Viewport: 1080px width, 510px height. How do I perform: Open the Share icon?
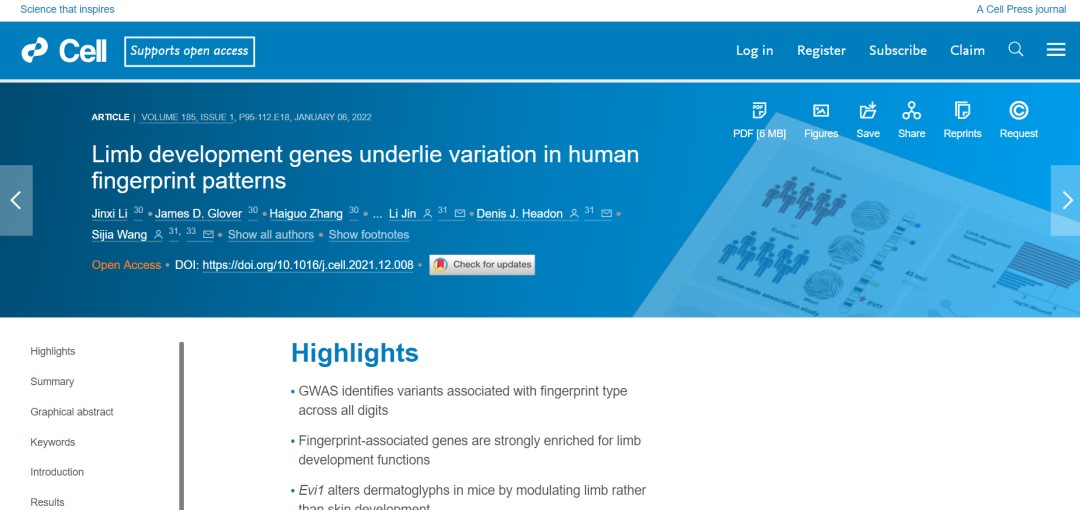pos(911,111)
